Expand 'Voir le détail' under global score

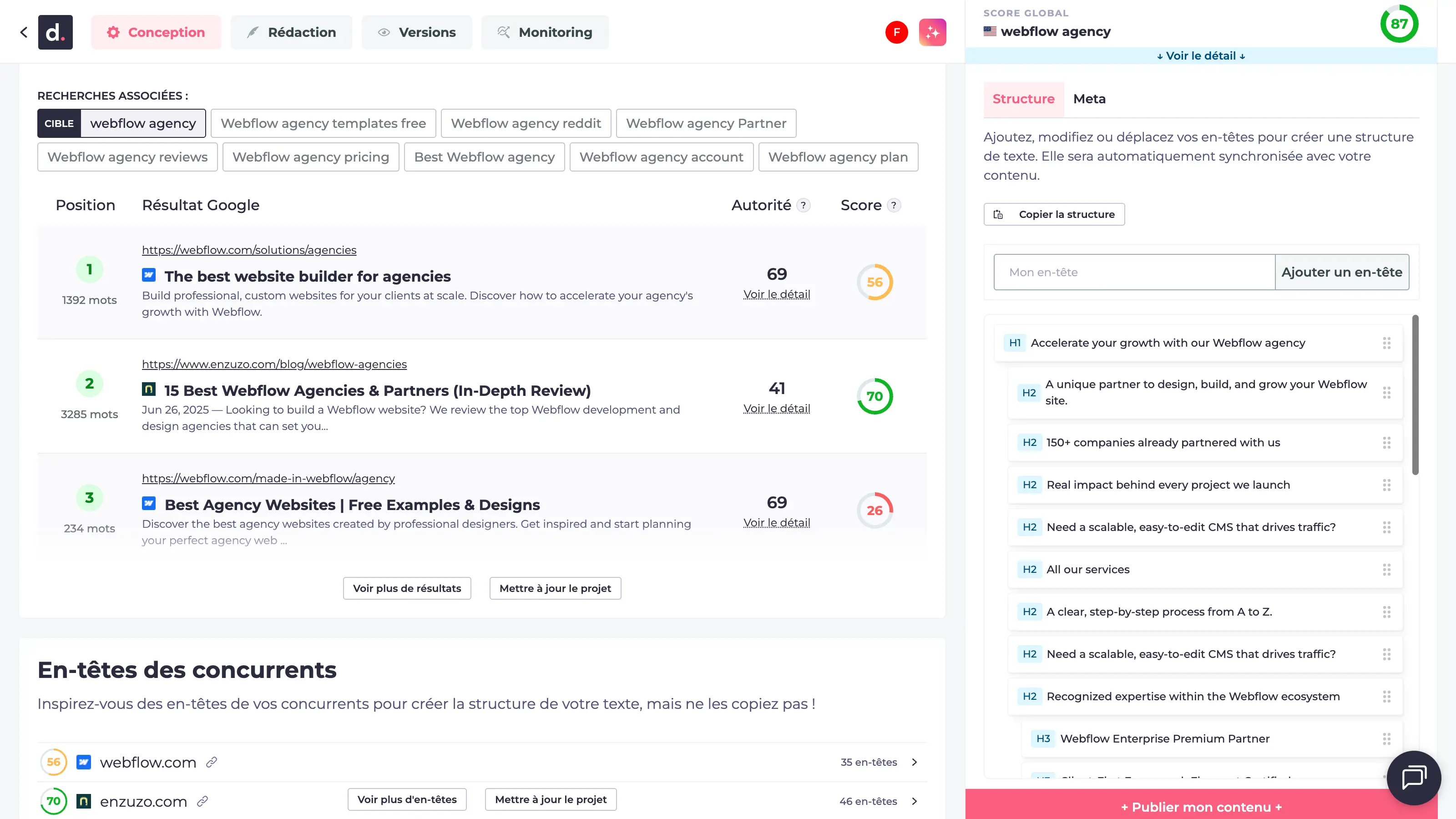(1201, 56)
